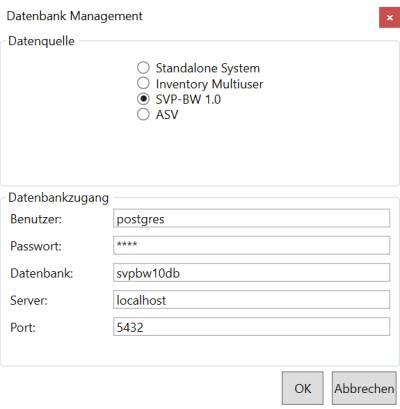Click into the Benutzer field containing postgres

[251, 219]
